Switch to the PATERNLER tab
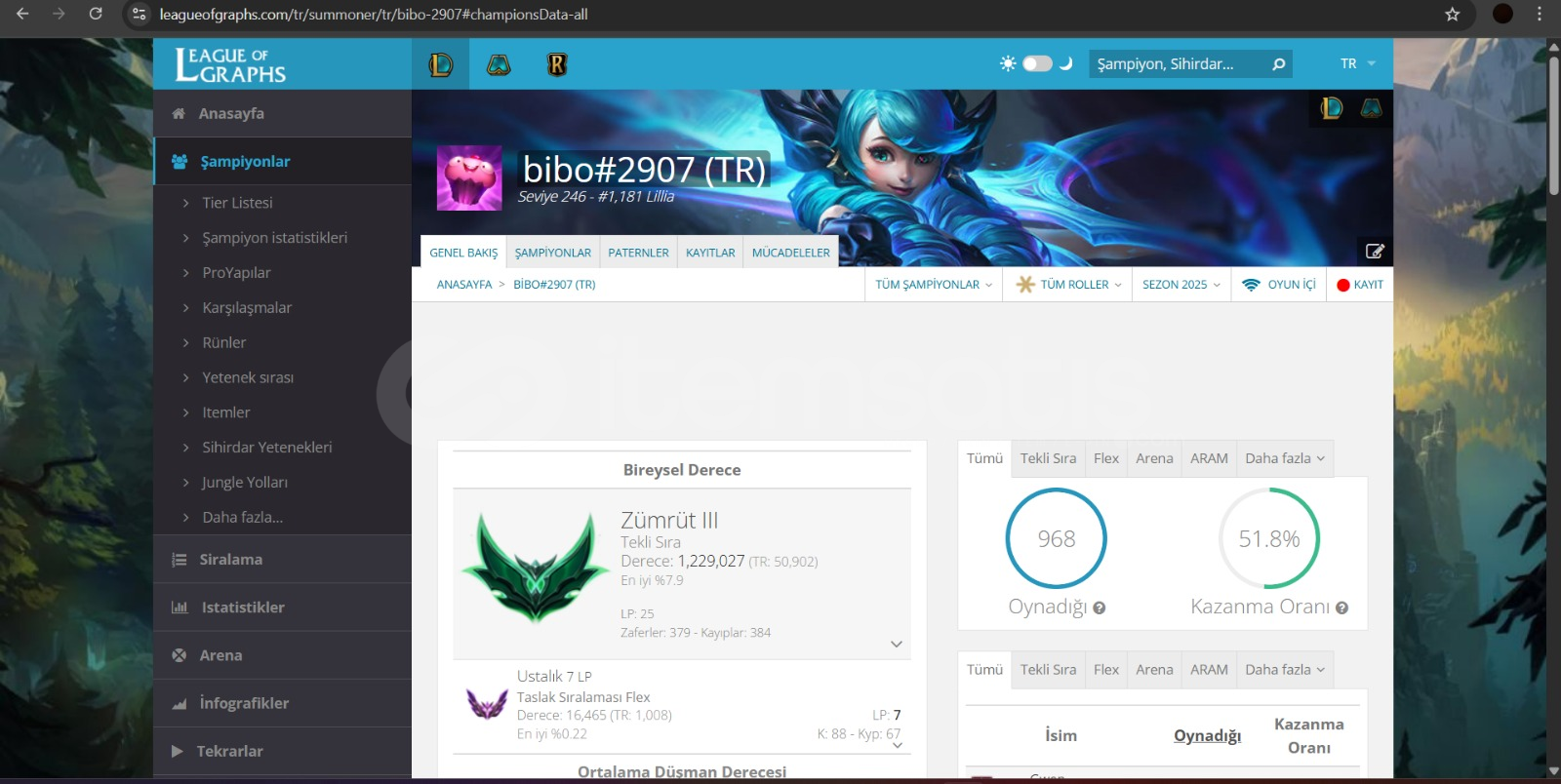Viewport: 1561px width, 784px height. coord(638,253)
